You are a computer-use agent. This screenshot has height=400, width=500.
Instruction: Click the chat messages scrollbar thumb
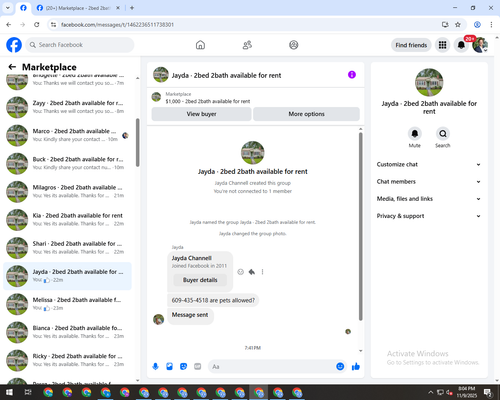(360, 227)
